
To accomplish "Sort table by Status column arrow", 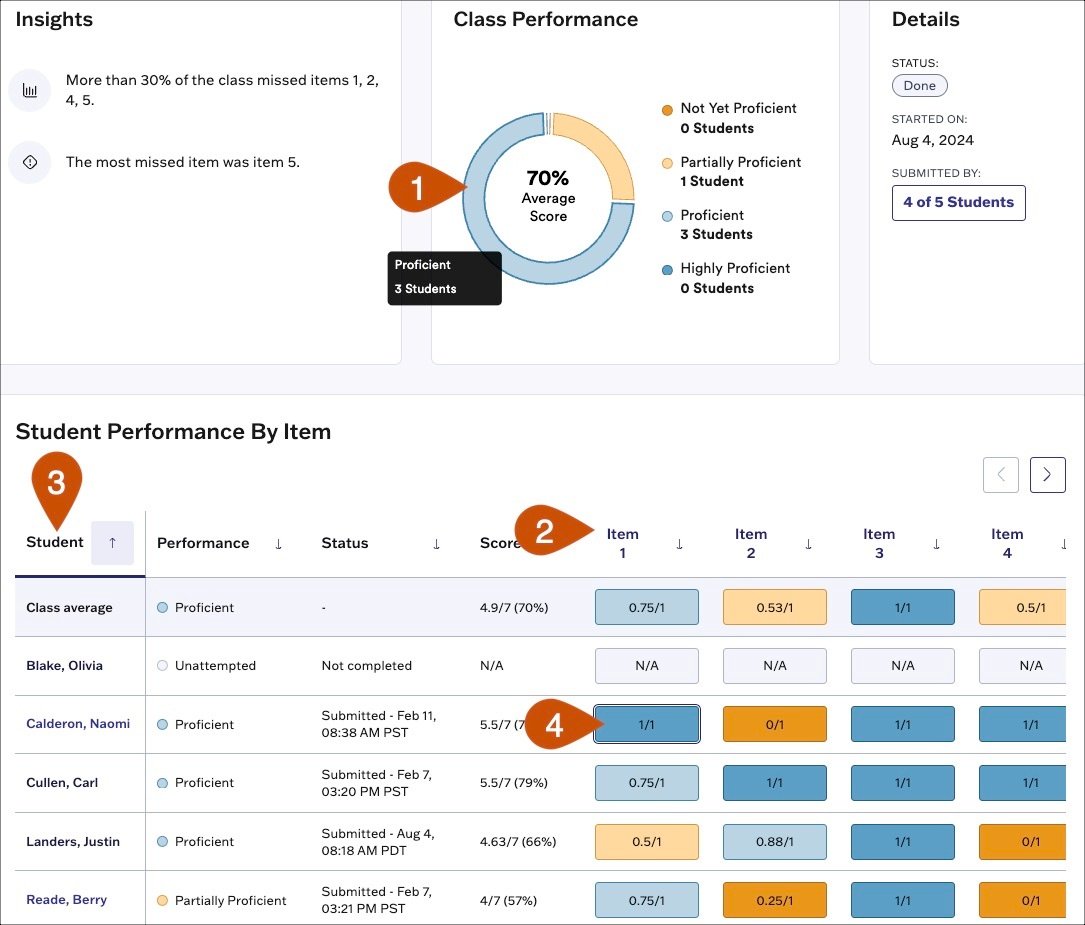I will click(436, 544).
